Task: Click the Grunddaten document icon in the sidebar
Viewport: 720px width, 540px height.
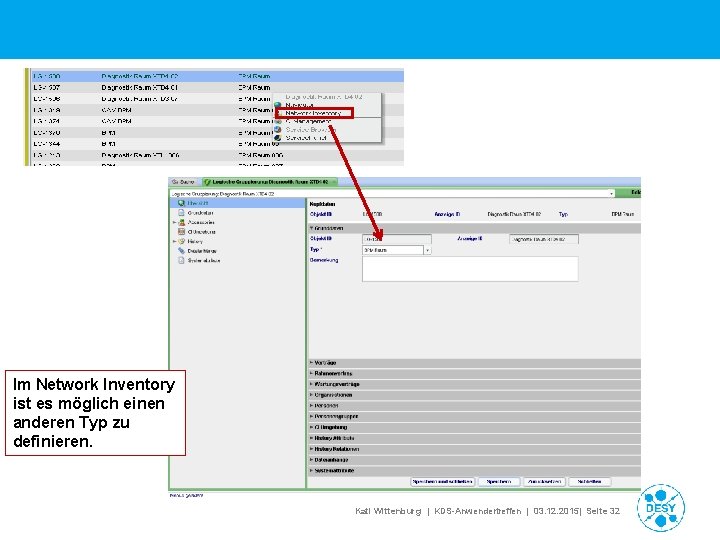Action: click(x=181, y=213)
